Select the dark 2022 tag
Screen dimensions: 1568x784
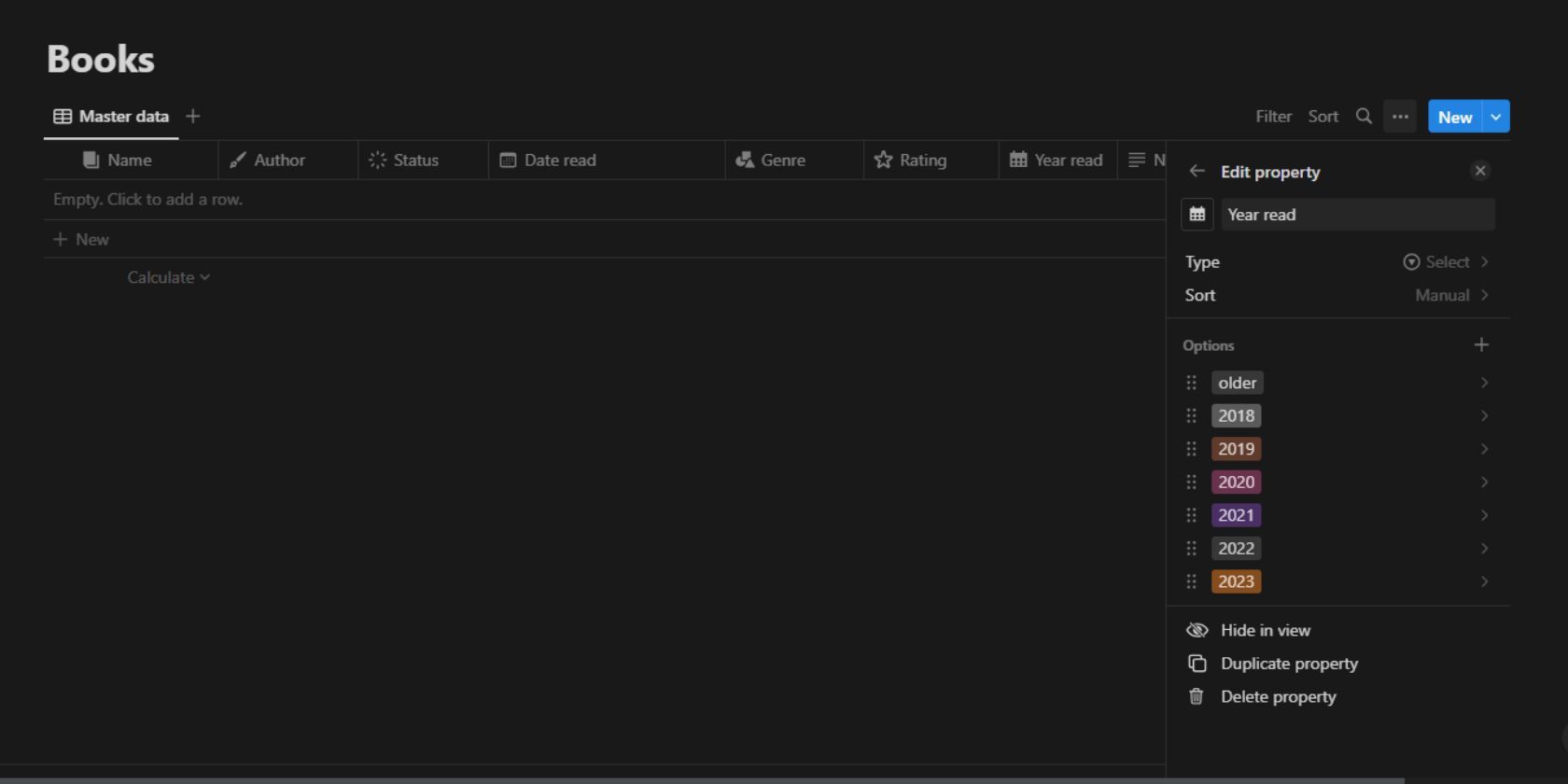[1237, 549]
